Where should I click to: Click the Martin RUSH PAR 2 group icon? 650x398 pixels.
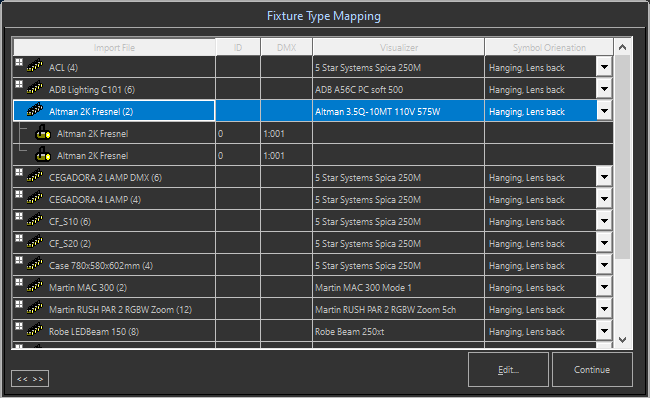coord(35,308)
